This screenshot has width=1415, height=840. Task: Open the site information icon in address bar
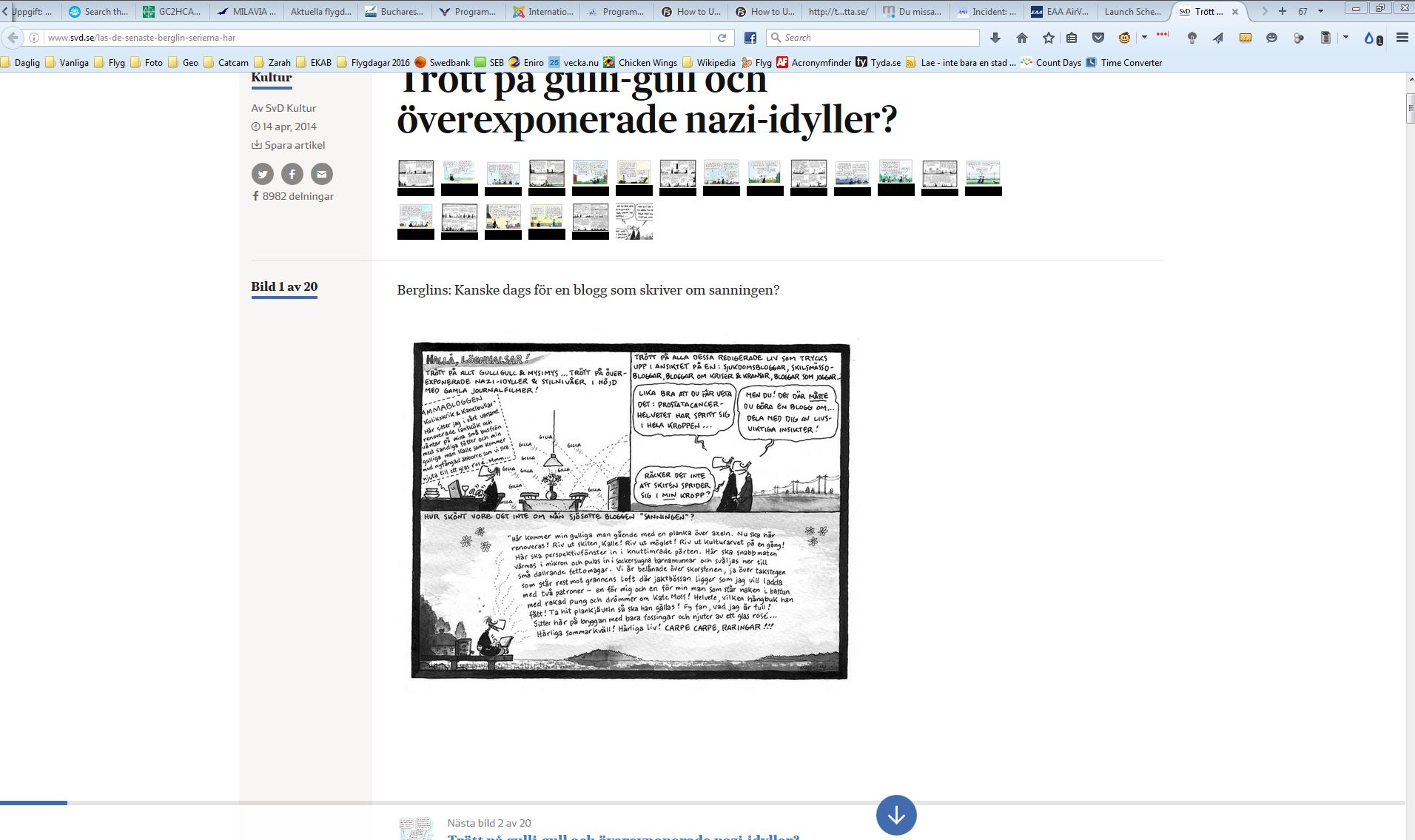[35, 38]
